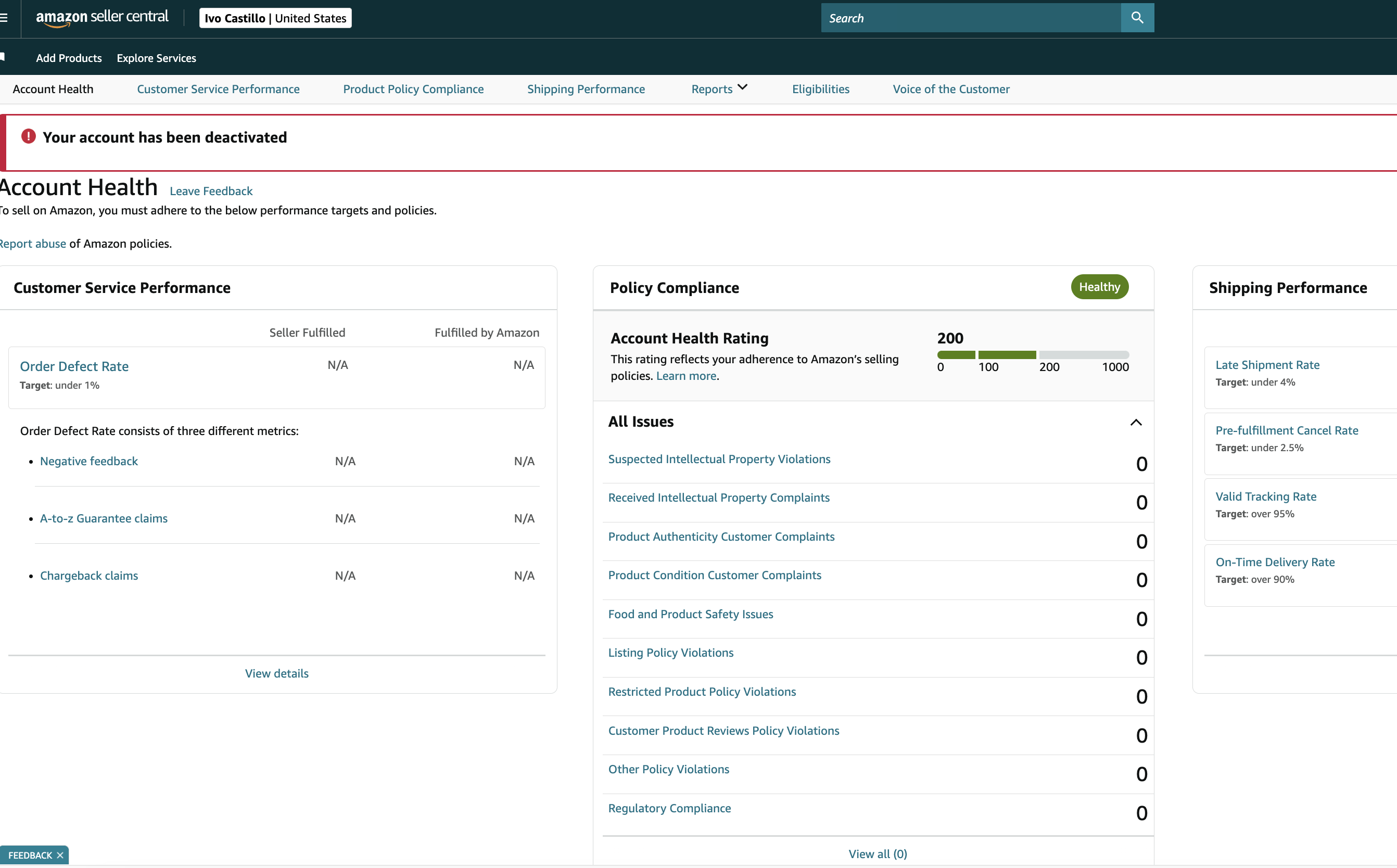Open Negative feedback details

(89, 461)
